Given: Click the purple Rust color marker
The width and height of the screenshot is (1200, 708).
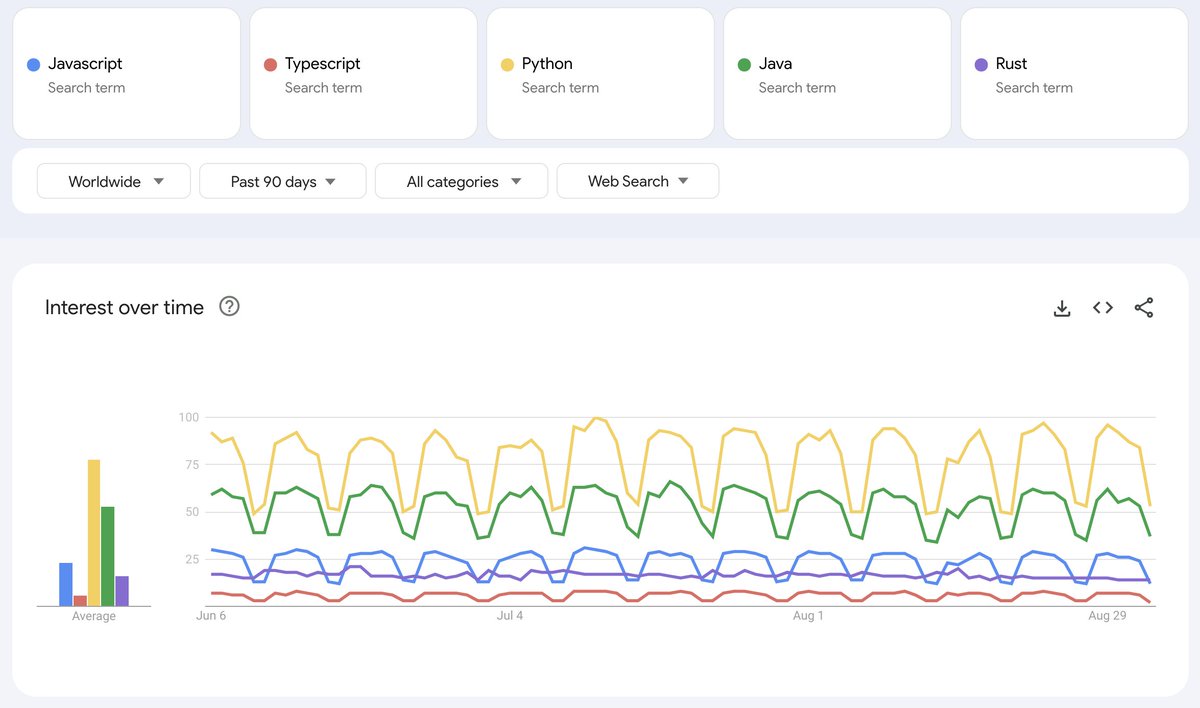Looking at the screenshot, I should coord(981,63).
